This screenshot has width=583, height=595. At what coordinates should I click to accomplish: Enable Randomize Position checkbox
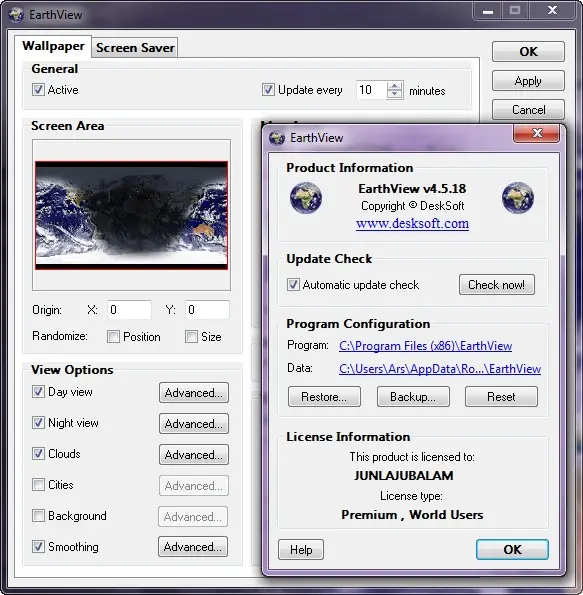coord(113,337)
